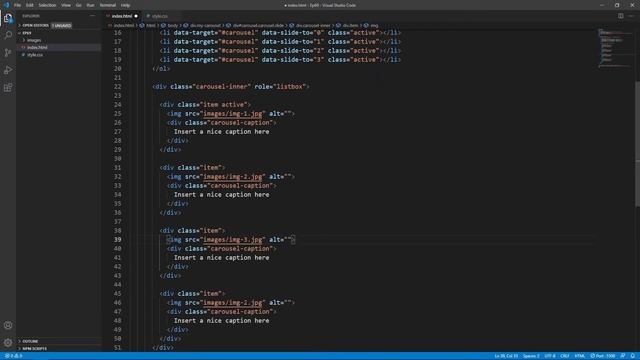Click the editor vertical scrollbar thumb

pyautogui.click(x=637, y=143)
